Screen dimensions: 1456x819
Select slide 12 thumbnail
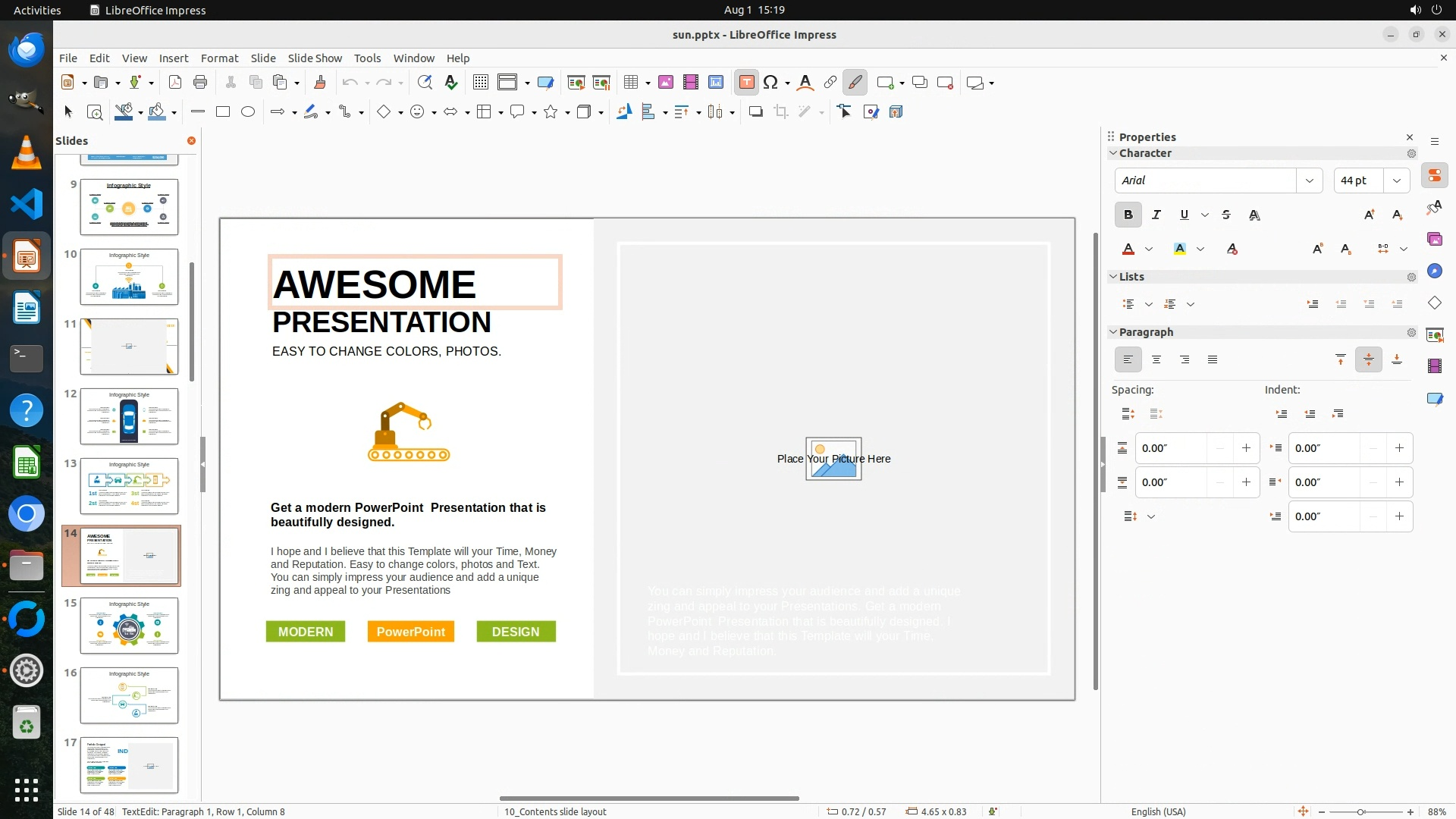coord(129,416)
